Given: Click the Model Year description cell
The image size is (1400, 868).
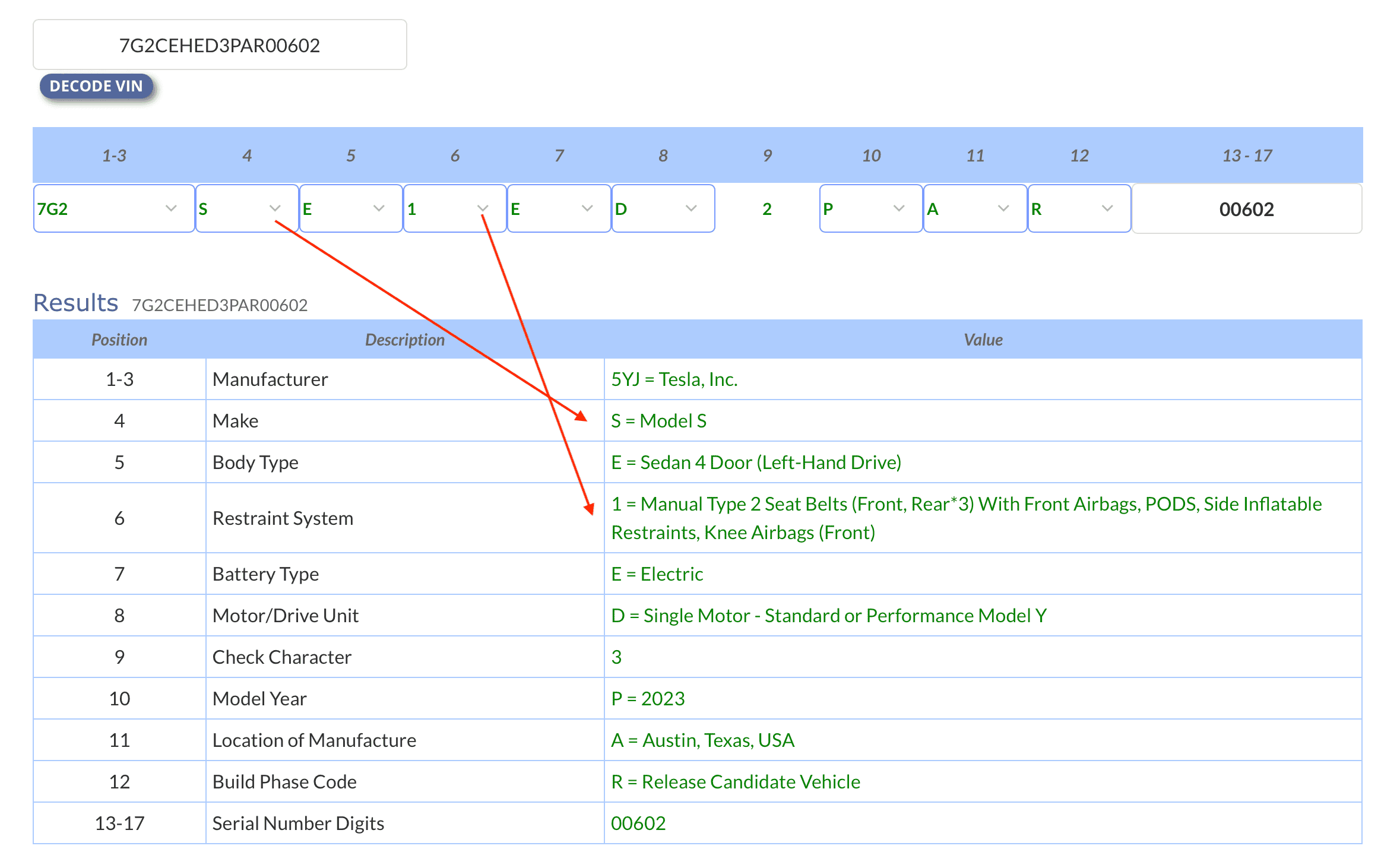Looking at the screenshot, I should pos(405,699).
